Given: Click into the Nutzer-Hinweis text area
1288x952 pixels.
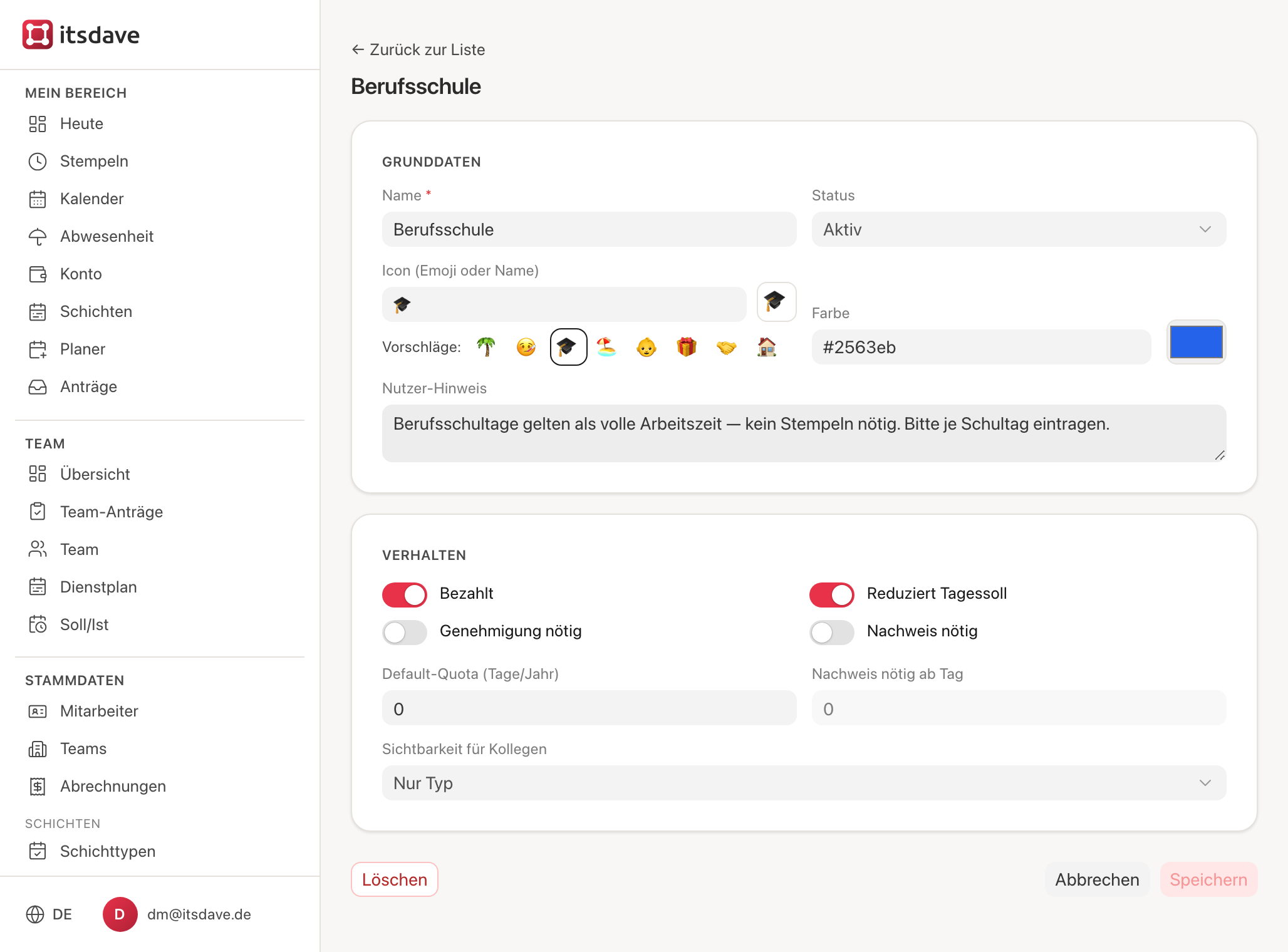Looking at the screenshot, I should pyautogui.click(x=804, y=433).
